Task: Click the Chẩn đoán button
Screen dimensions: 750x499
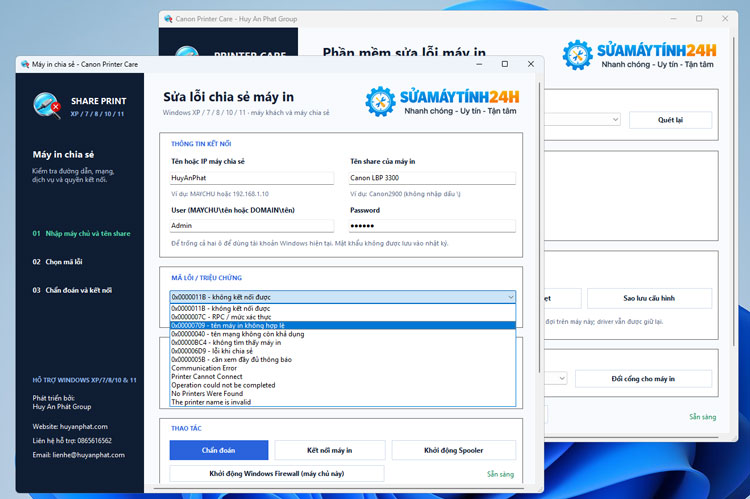Action: pos(219,450)
